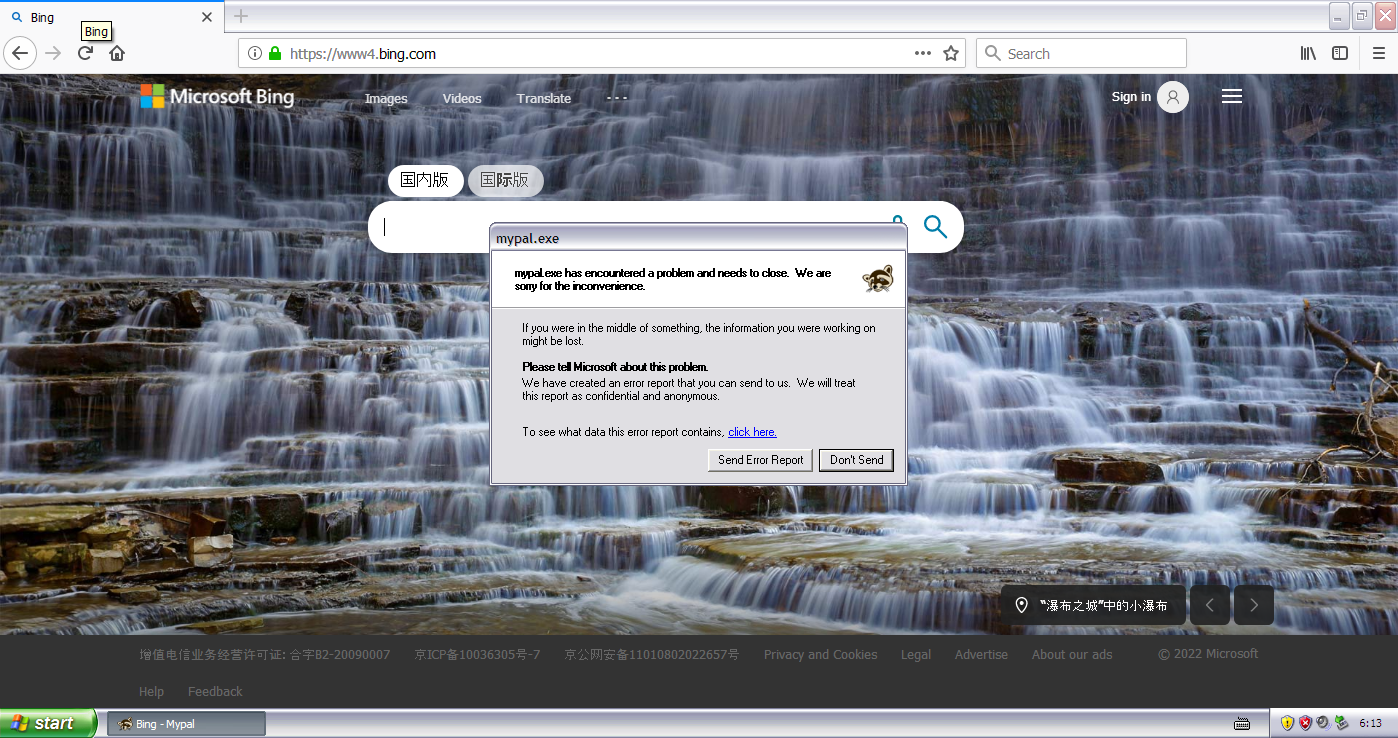Click the location pin beside the waterfall caption

[x=1022, y=604]
